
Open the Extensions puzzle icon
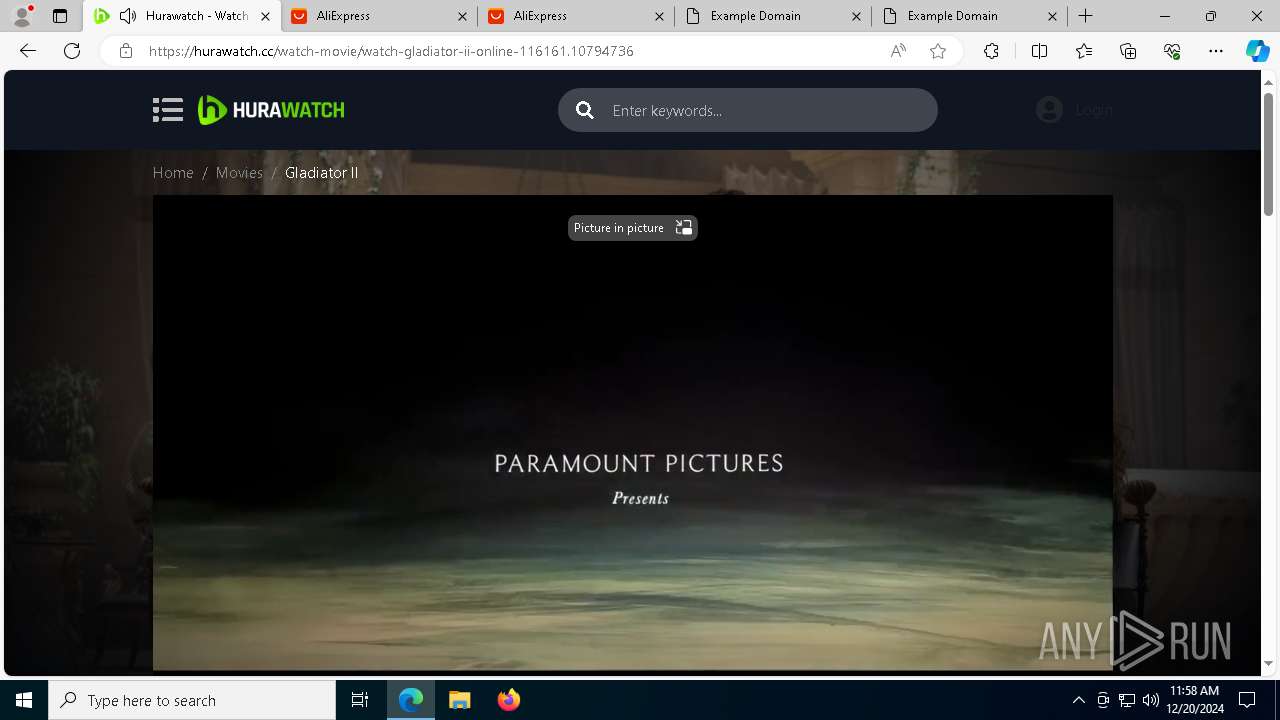coord(991,51)
